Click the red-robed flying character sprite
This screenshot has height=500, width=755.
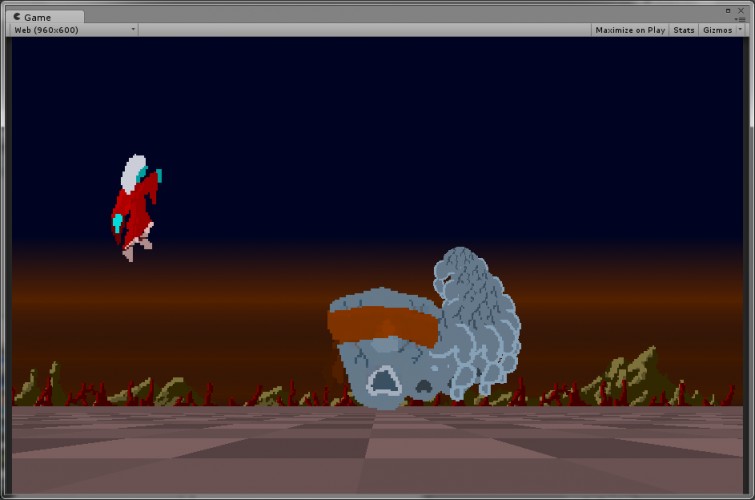[x=136, y=208]
